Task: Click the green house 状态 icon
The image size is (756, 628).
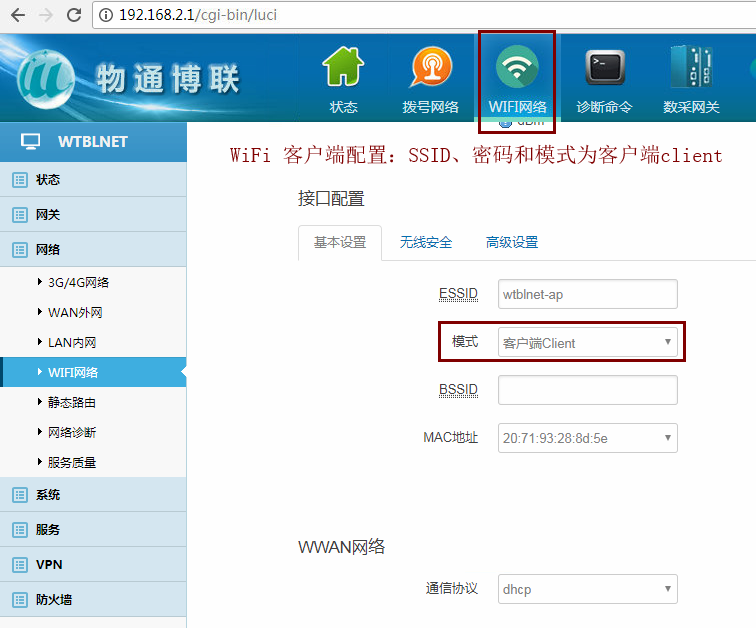Action: pos(343,70)
